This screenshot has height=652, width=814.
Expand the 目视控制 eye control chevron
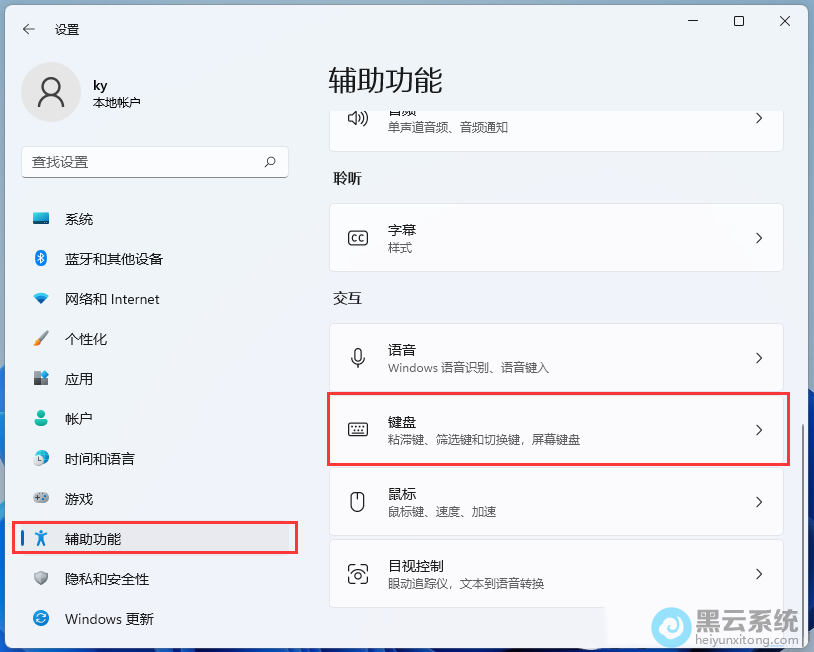(x=759, y=574)
